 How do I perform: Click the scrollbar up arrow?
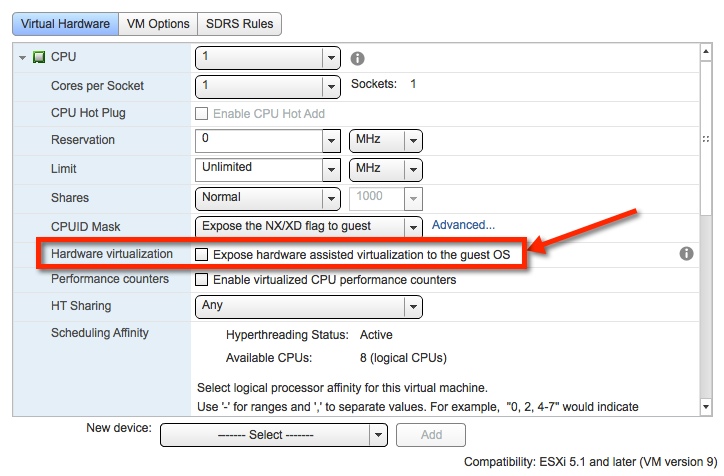click(706, 52)
